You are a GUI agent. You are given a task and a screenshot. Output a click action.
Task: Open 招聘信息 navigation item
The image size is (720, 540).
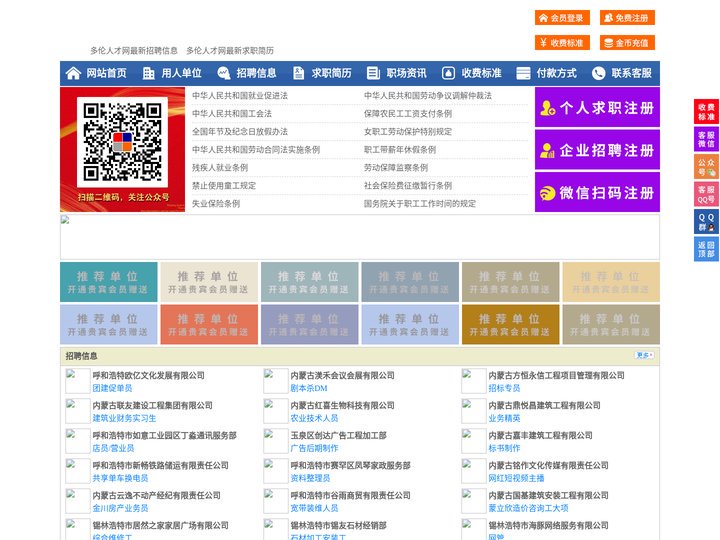click(x=256, y=73)
